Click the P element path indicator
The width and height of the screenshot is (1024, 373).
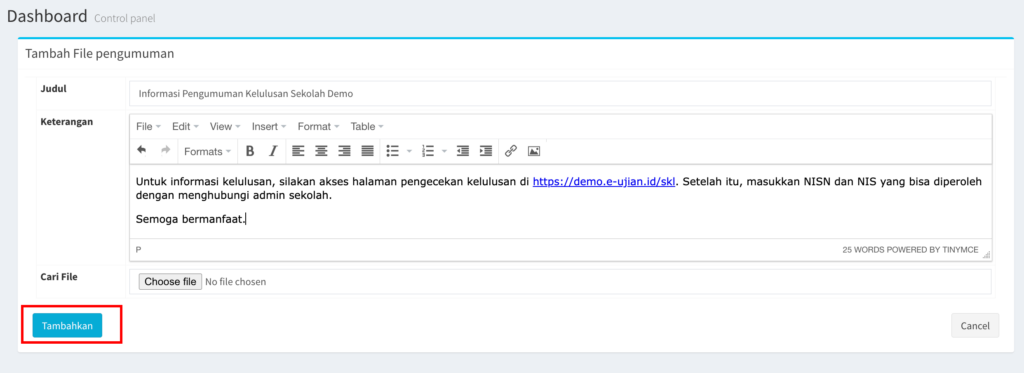(138, 250)
